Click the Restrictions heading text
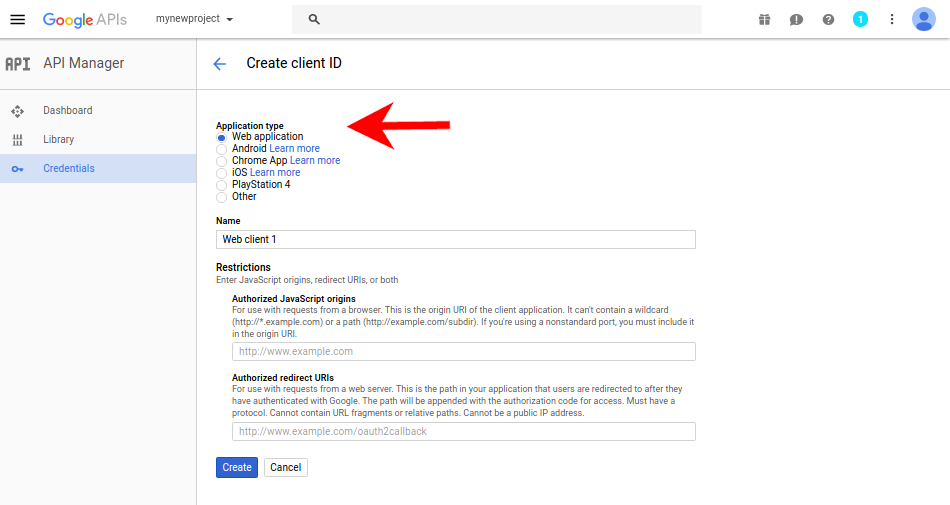950x505 pixels. pos(243,267)
